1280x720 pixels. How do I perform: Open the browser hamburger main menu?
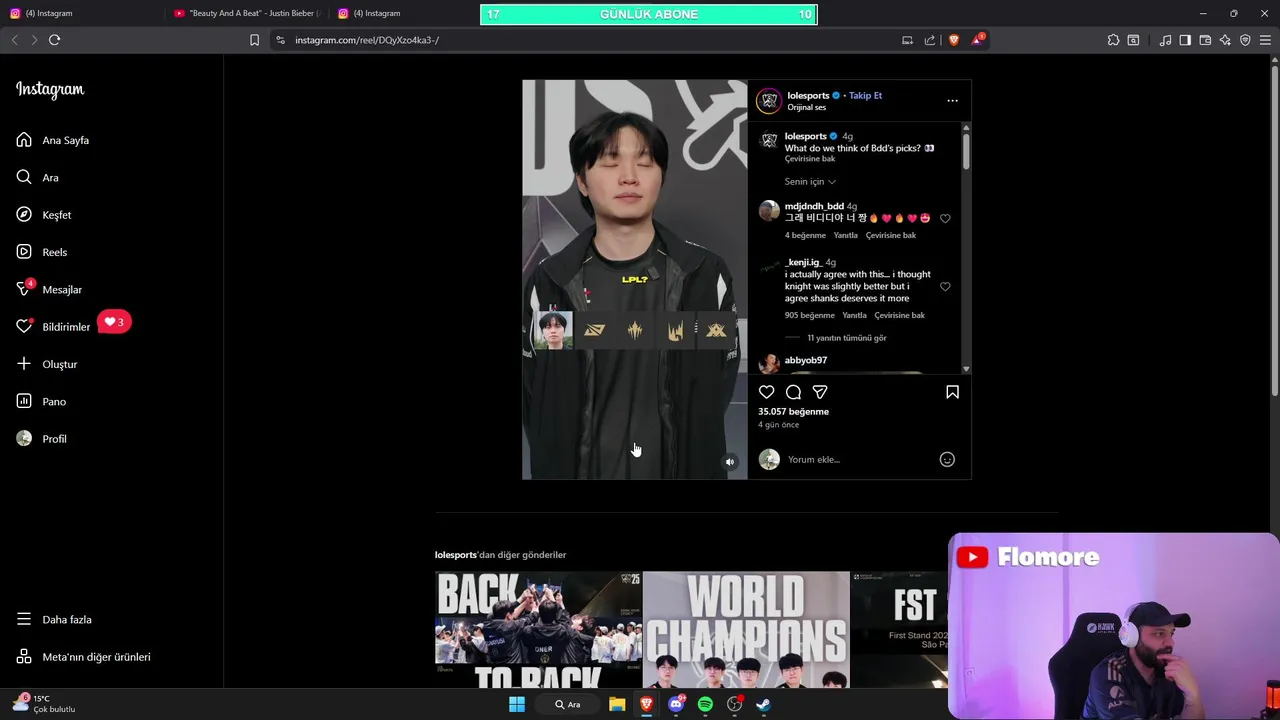(x=1265, y=40)
